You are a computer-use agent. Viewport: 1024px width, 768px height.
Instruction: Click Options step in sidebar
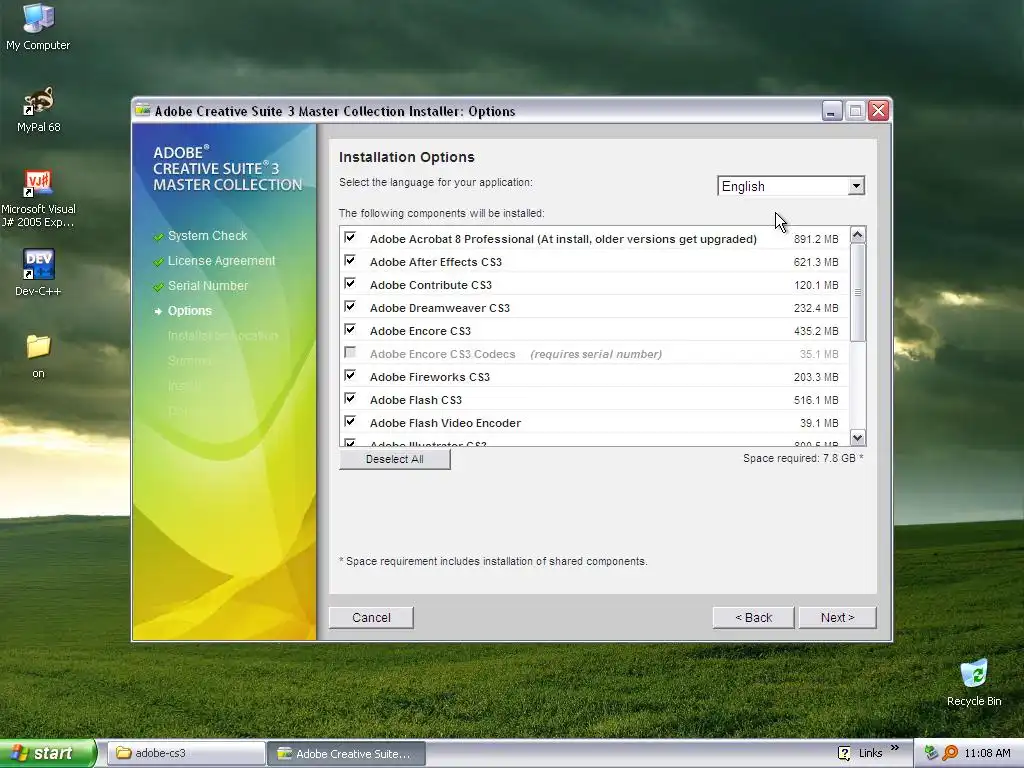coord(189,311)
